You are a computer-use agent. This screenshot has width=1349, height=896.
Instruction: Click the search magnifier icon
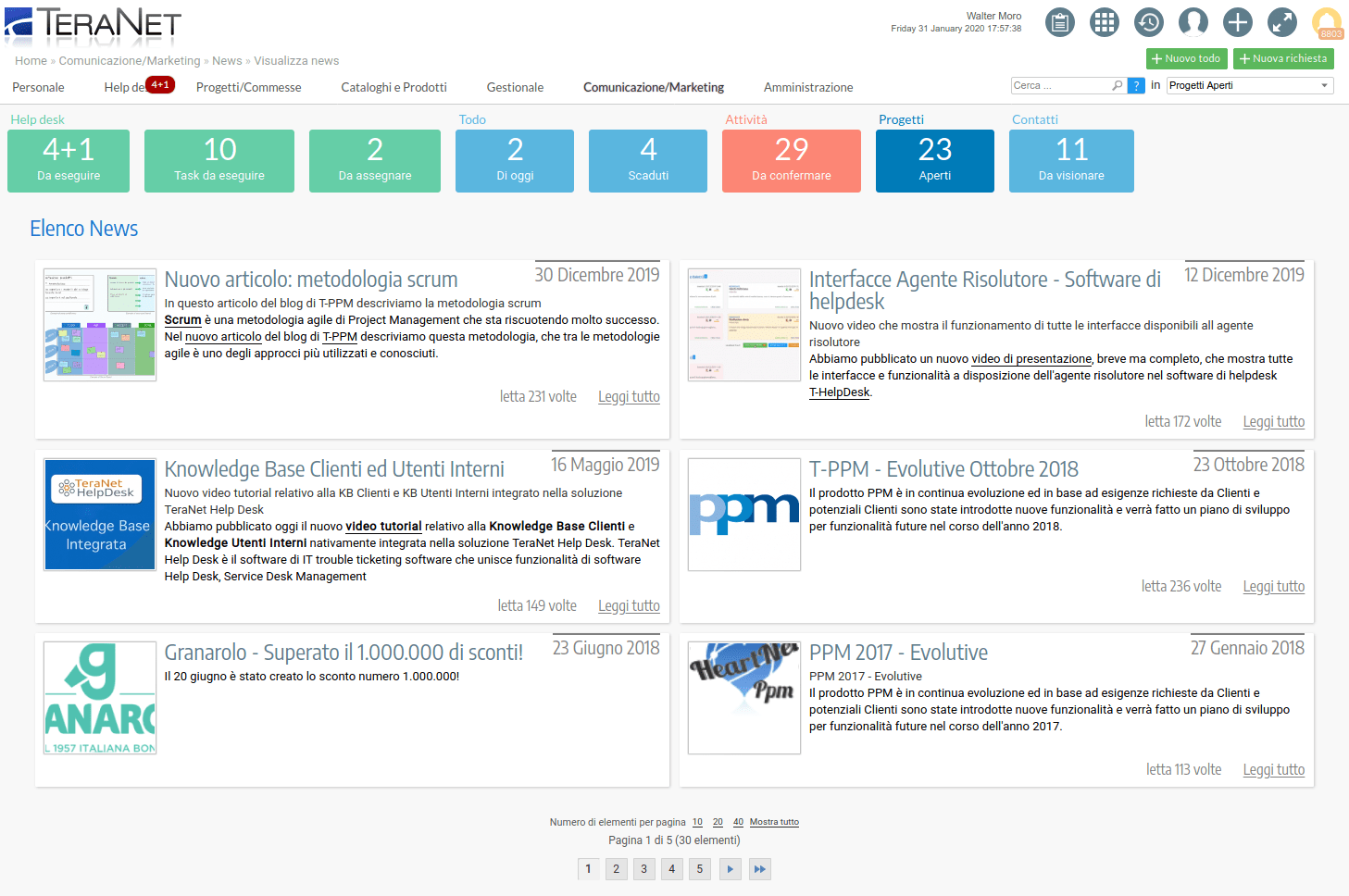[x=1118, y=85]
